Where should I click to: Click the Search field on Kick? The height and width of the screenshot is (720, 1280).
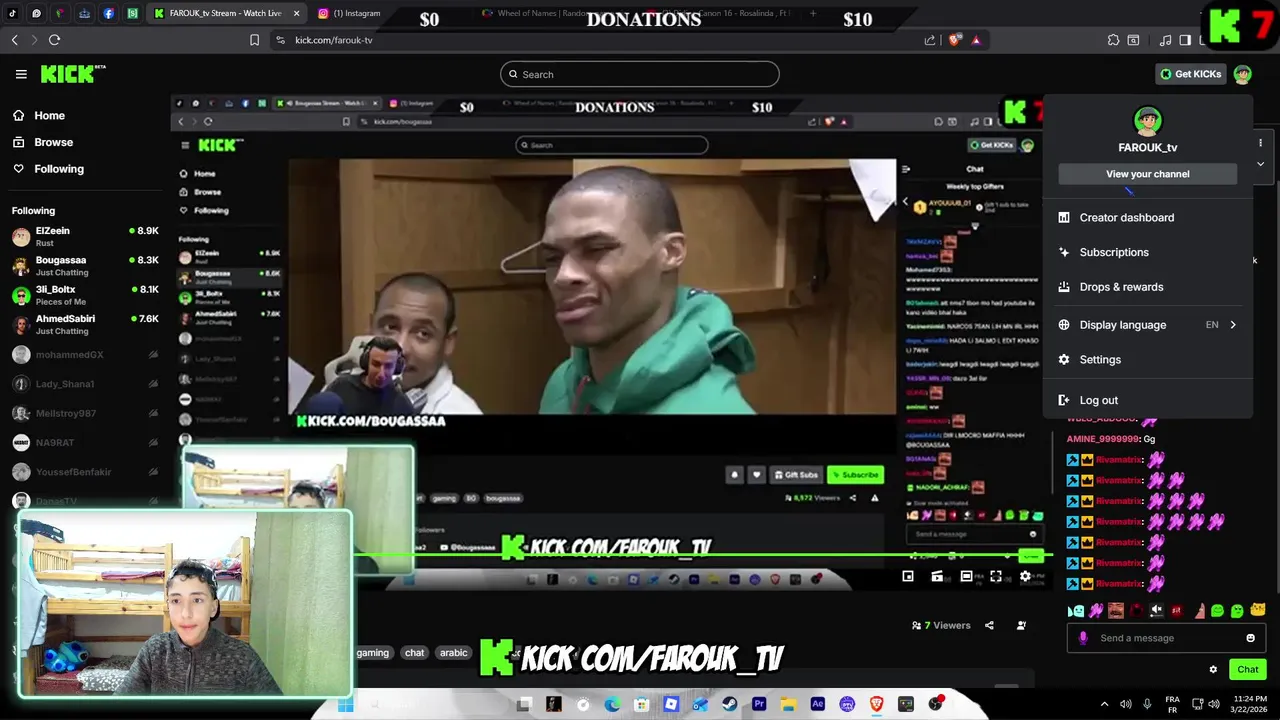(x=640, y=74)
